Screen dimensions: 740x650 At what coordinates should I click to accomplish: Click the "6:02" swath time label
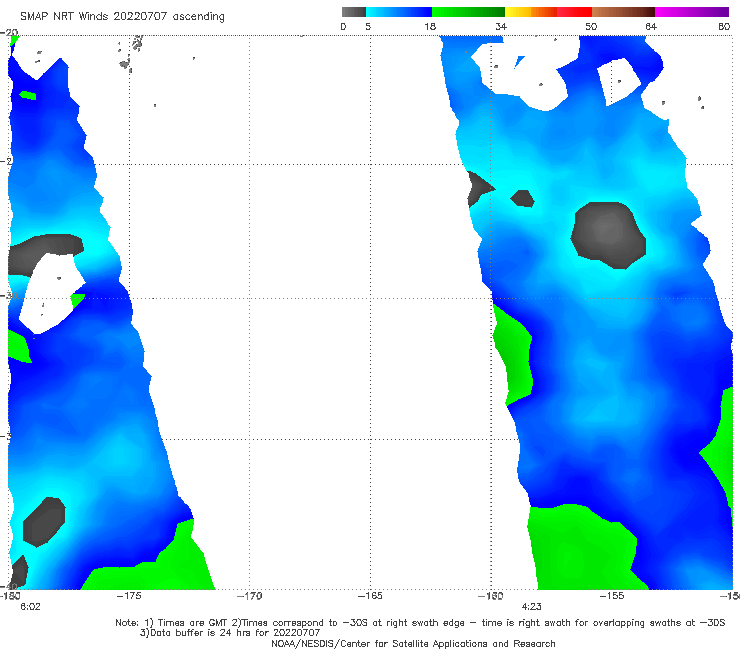click(x=30, y=607)
